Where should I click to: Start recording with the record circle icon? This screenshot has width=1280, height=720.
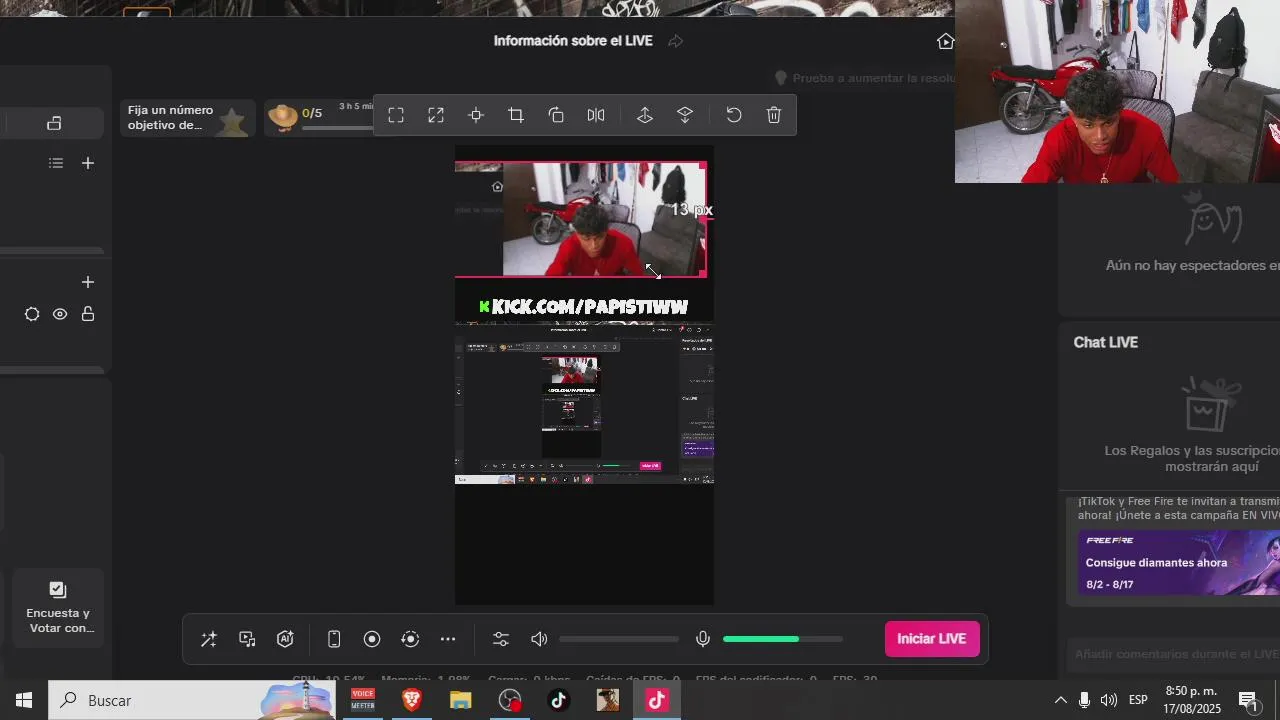coord(372,639)
